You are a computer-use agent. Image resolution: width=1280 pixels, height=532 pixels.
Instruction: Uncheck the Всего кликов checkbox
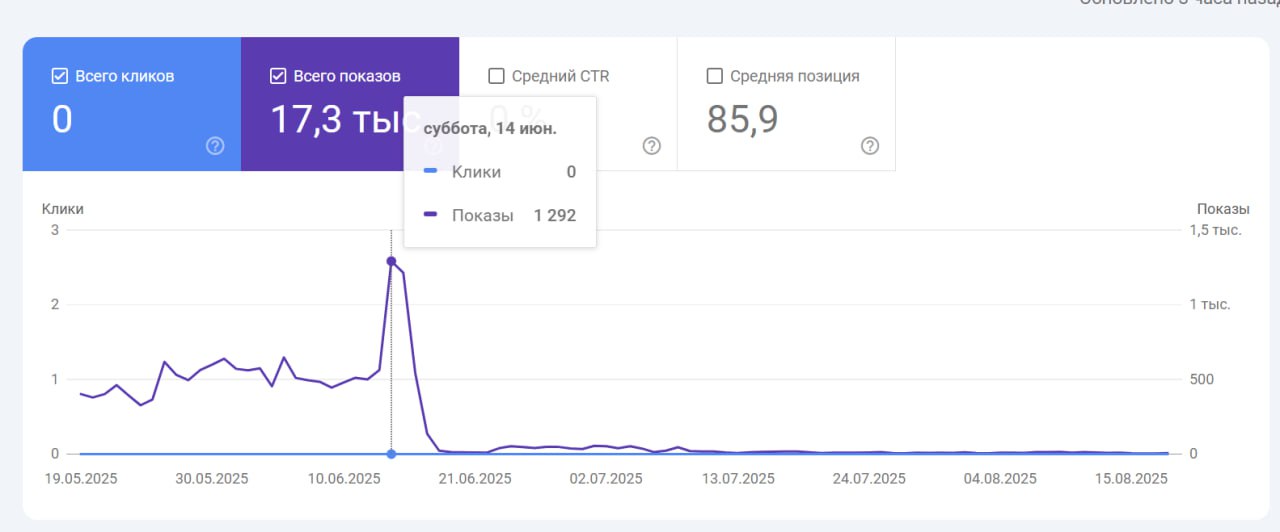[x=60, y=76]
